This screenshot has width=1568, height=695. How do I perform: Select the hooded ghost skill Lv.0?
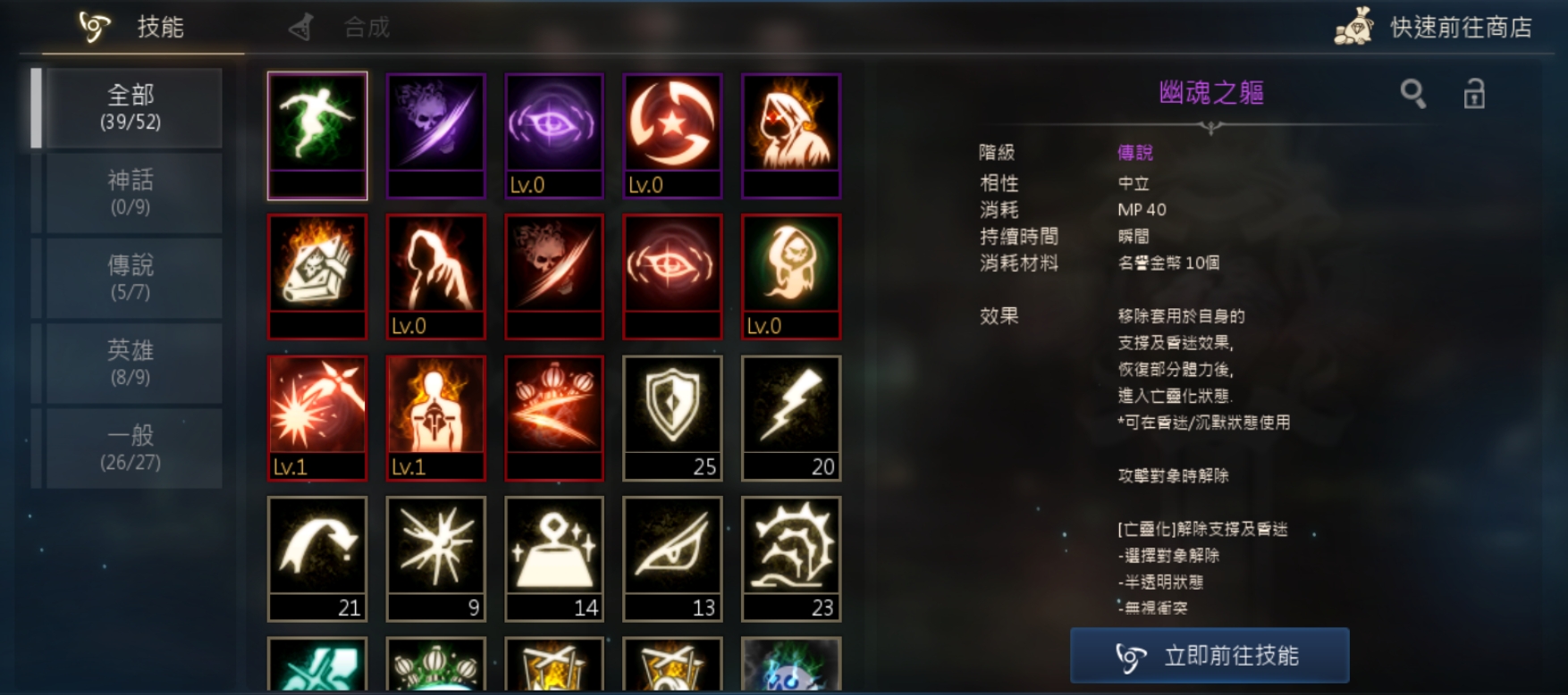(791, 277)
